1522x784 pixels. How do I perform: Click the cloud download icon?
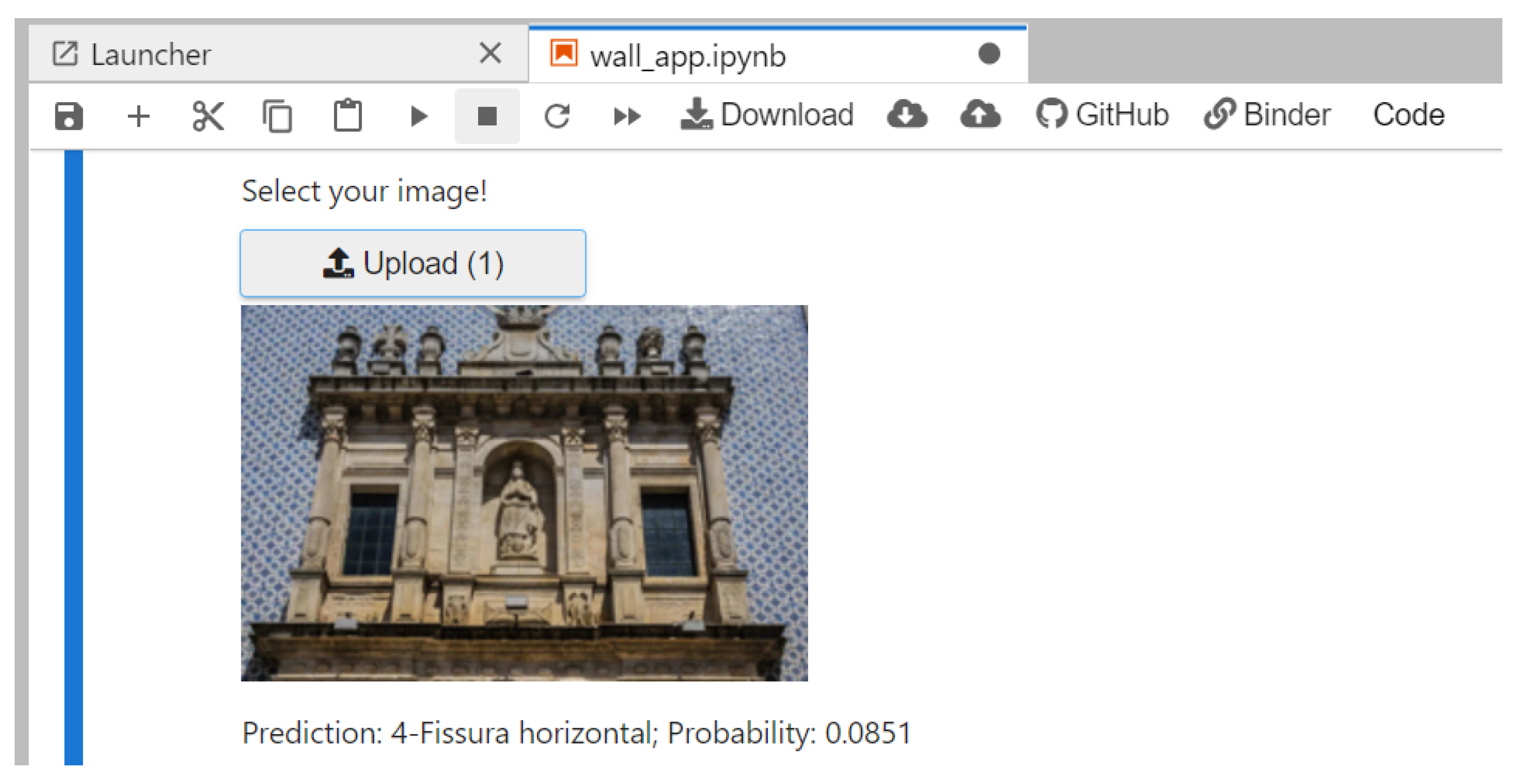click(907, 114)
